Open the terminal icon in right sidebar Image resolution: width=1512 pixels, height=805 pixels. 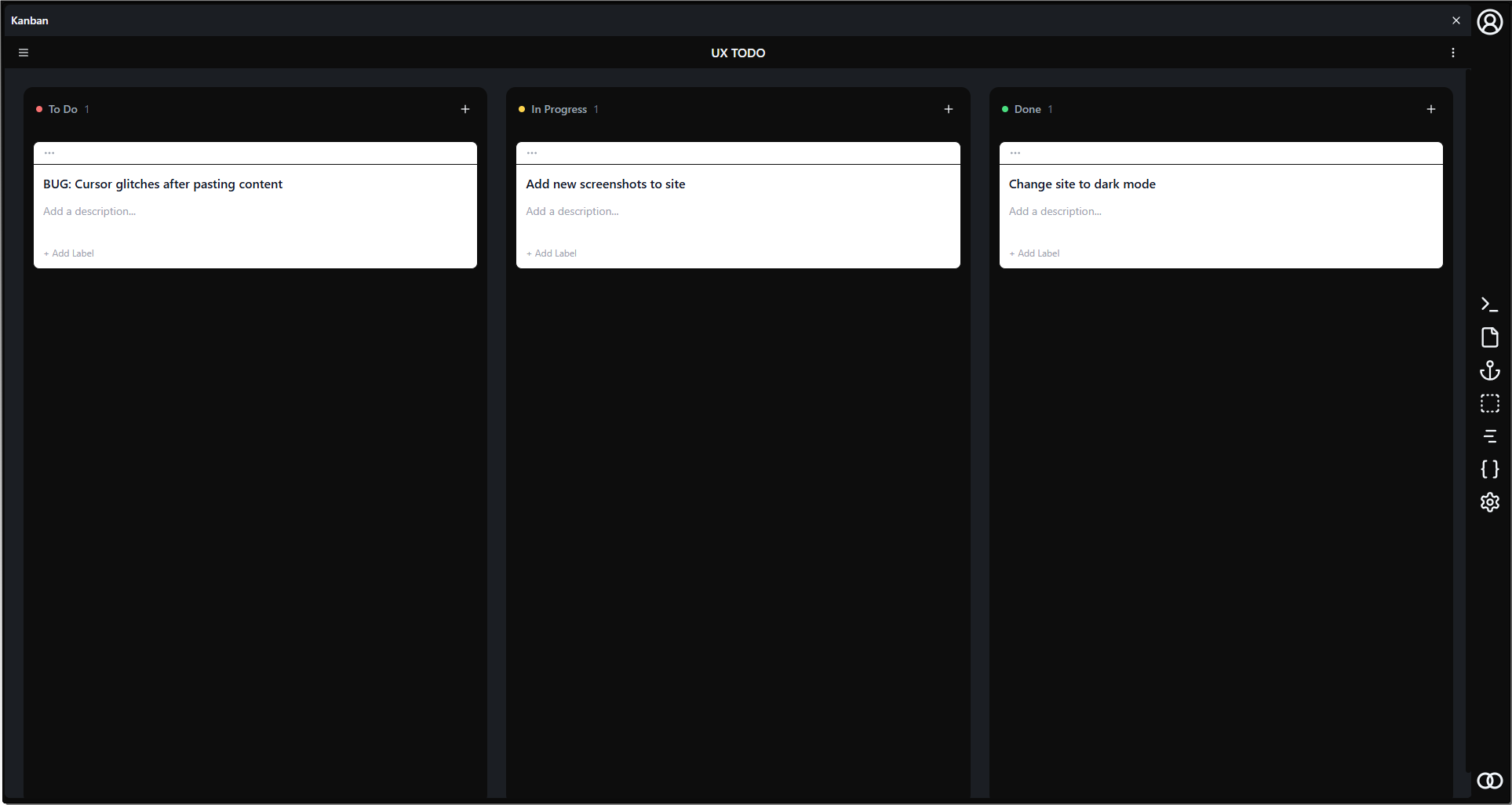pos(1490,304)
